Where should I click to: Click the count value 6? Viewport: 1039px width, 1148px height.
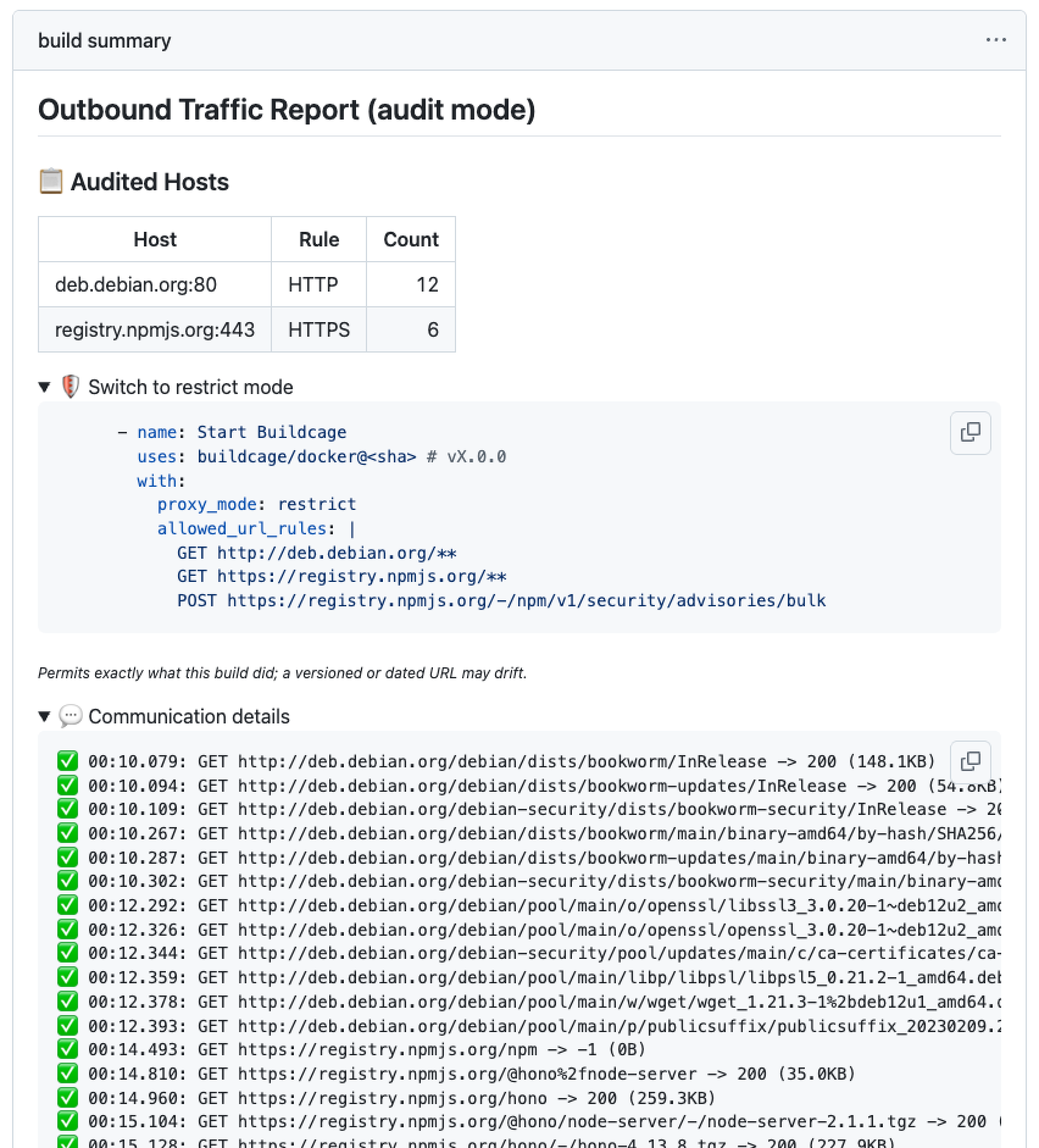[x=433, y=330]
